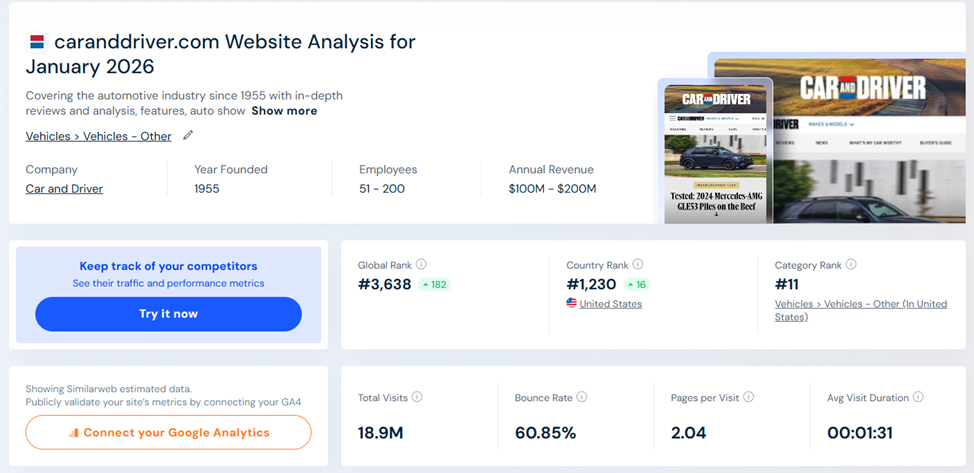The width and height of the screenshot is (974, 473).
Task: Click the Try it now button
Action: pos(168,314)
